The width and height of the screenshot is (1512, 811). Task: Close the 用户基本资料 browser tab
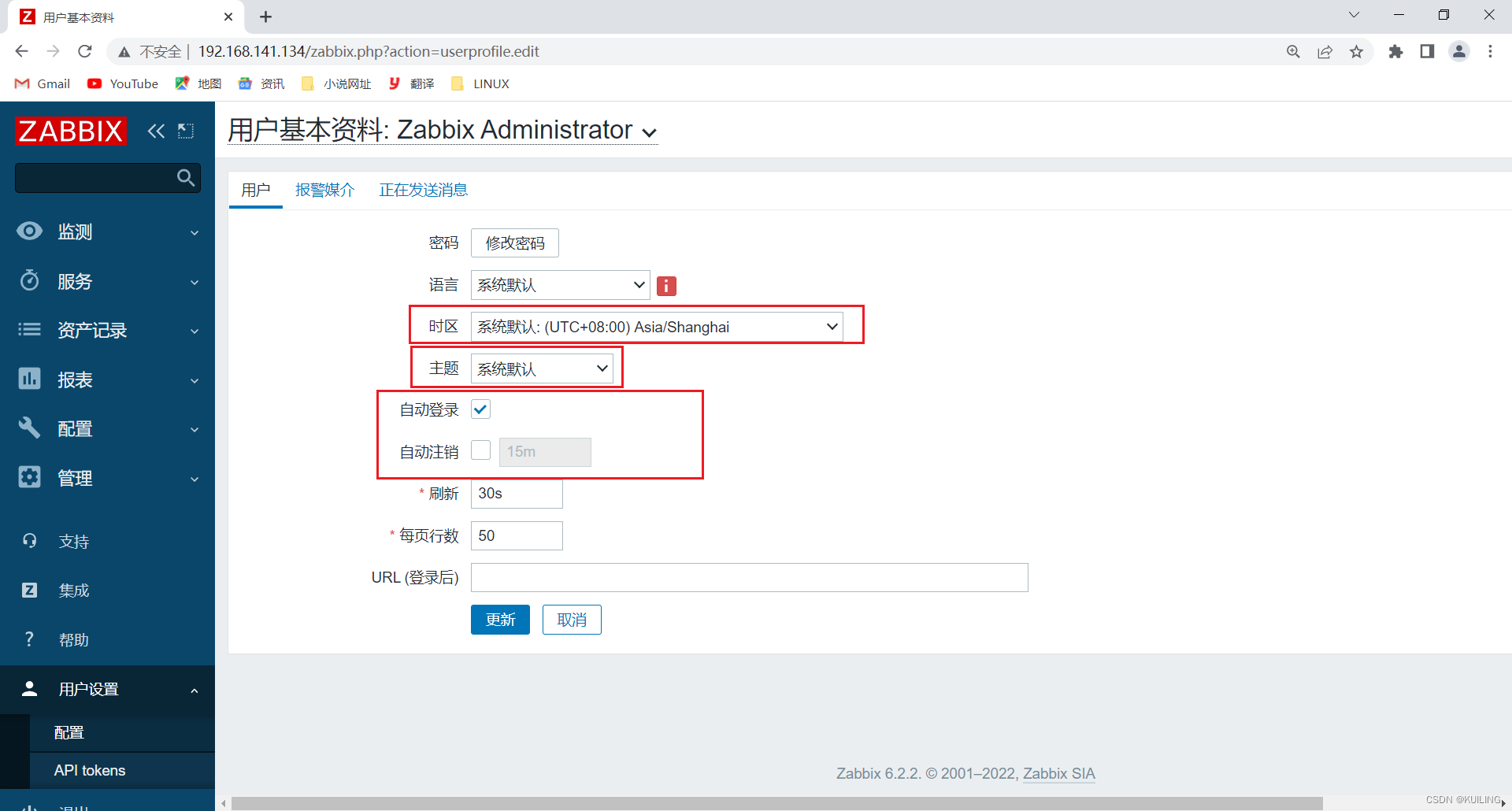228,17
